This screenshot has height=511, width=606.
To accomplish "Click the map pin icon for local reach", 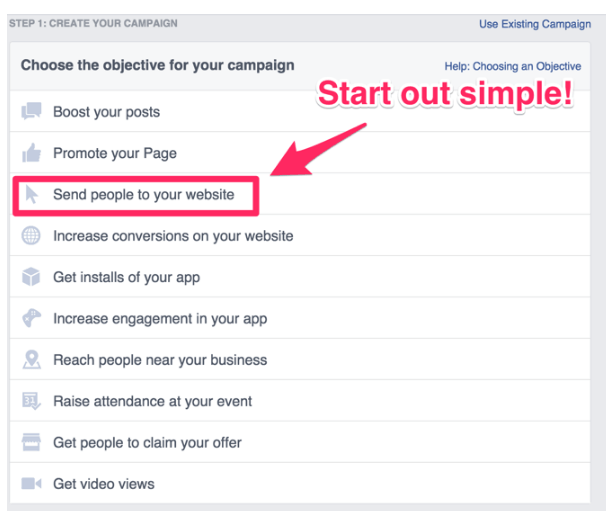I will click(x=32, y=359).
